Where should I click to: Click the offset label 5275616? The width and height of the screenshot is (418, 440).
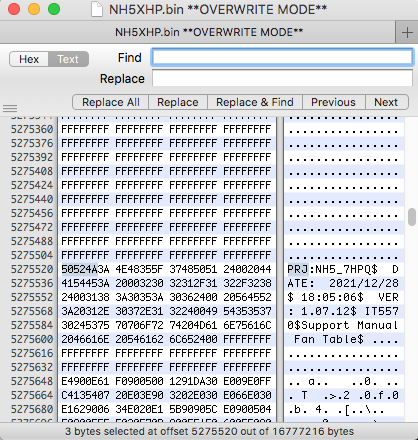32,353
